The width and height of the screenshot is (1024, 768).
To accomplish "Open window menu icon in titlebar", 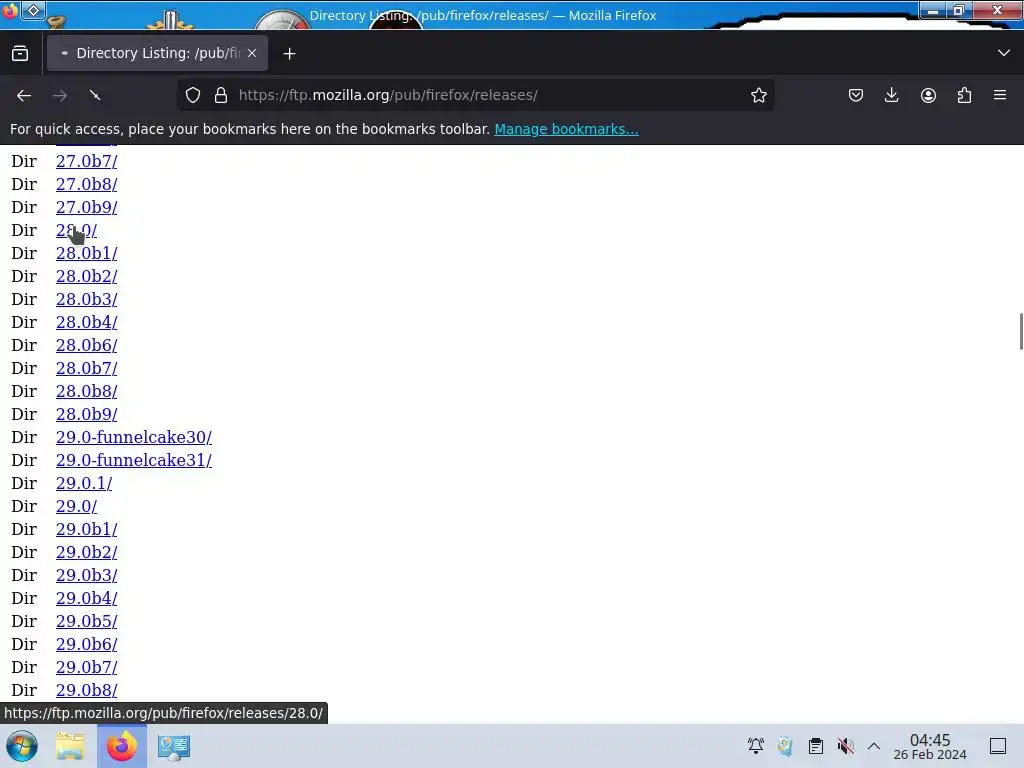I will tap(10, 10).
